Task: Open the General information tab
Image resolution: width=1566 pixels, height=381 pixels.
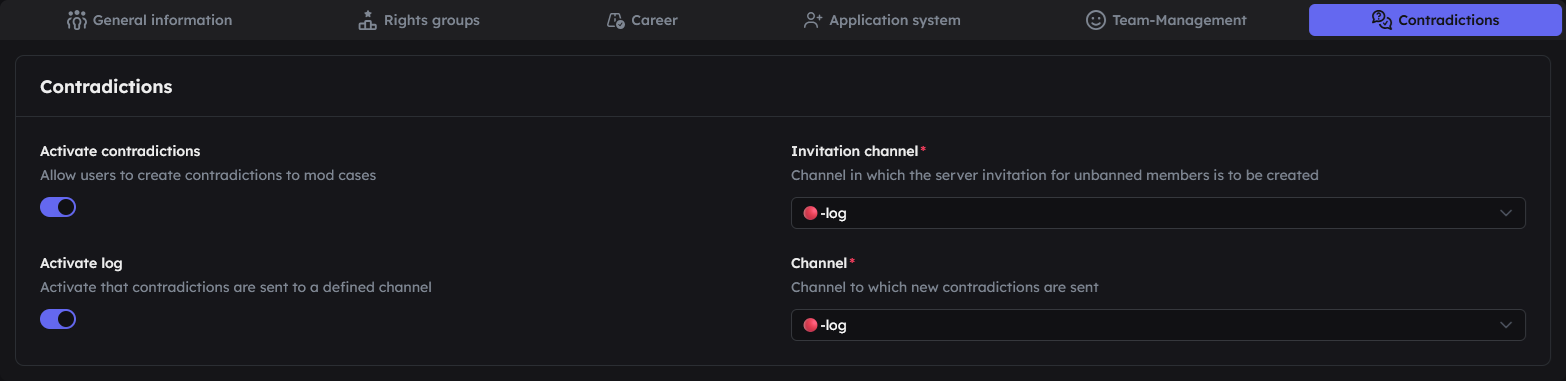Action: point(149,20)
